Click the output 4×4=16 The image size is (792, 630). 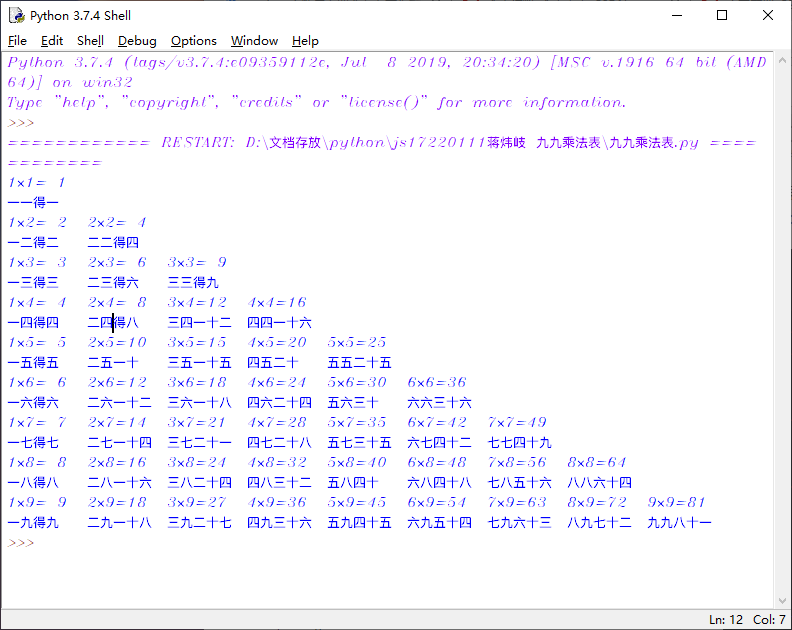[277, 302]
